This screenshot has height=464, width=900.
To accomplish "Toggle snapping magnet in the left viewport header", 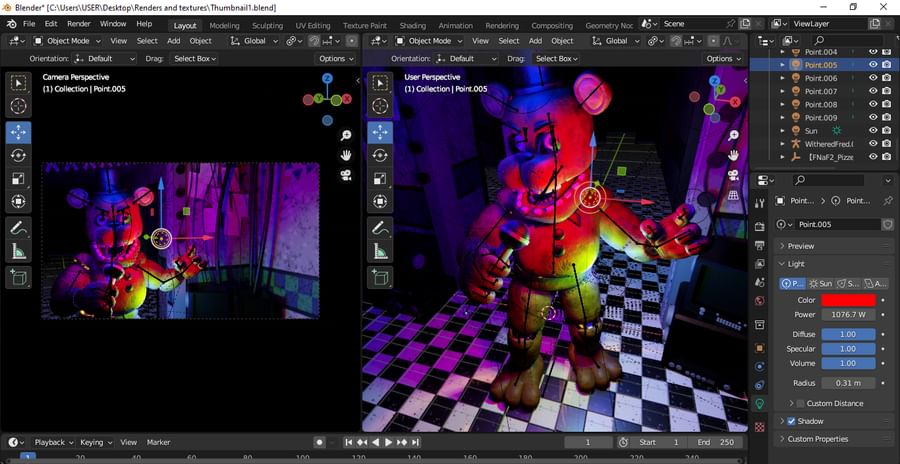I will coord(314,41).
